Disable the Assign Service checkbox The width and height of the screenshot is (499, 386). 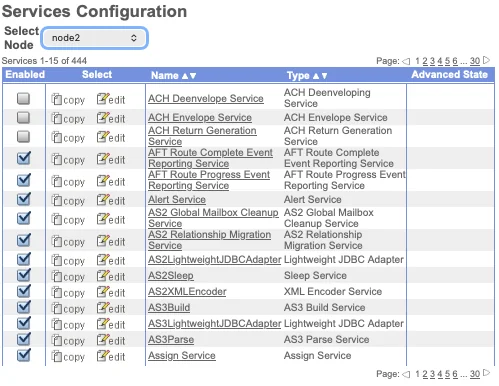(24, 355)
